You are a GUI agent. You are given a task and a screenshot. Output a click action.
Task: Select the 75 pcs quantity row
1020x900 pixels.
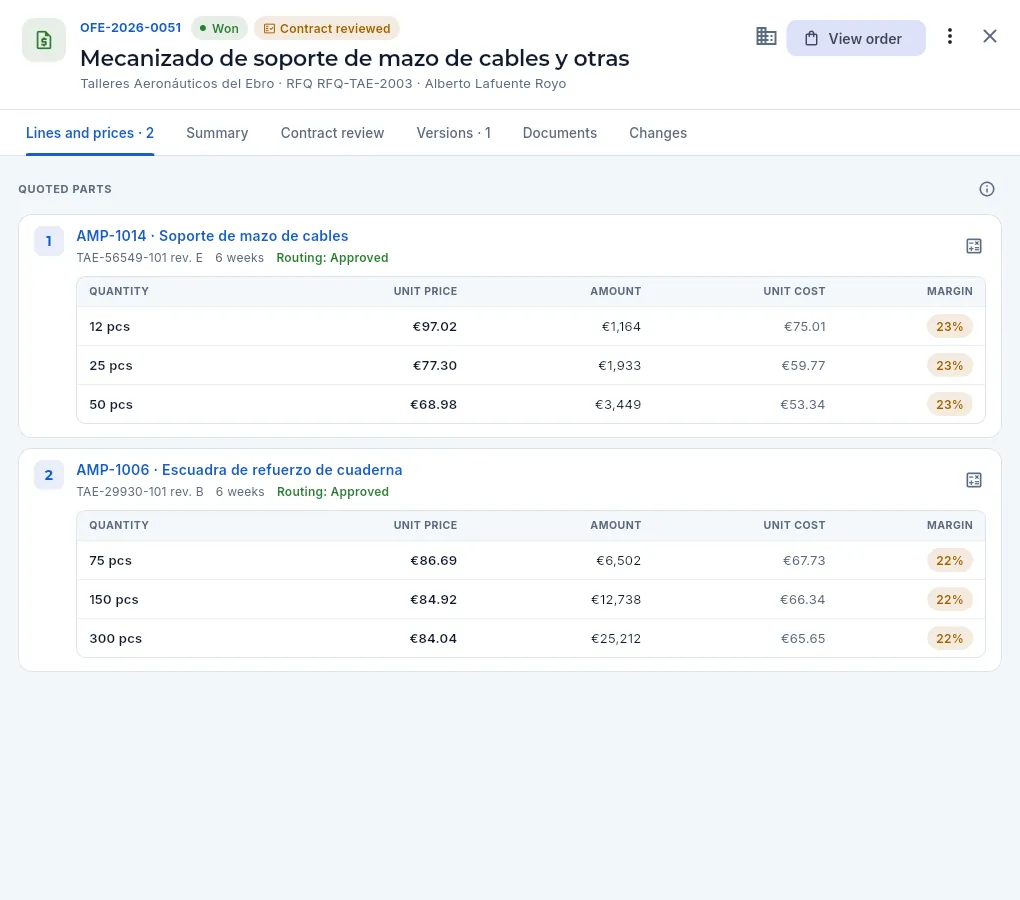point(531,561)
